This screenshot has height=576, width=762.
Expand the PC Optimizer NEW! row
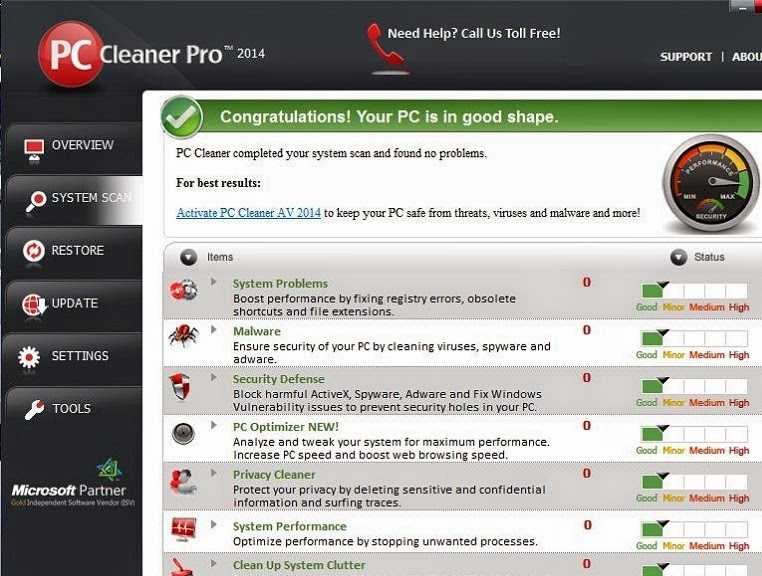(213, 425)
